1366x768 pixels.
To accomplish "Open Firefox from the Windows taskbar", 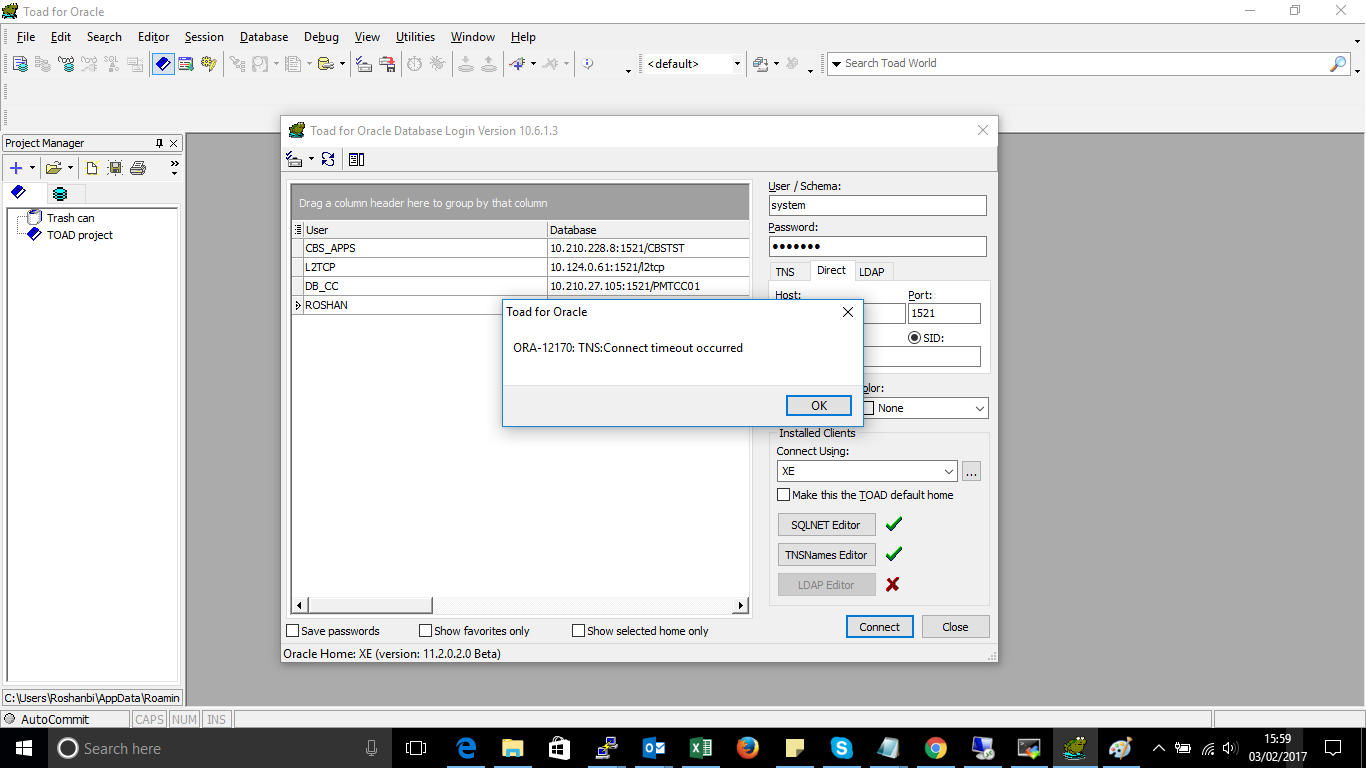I will pyautogui.click(x=746, y=748).
